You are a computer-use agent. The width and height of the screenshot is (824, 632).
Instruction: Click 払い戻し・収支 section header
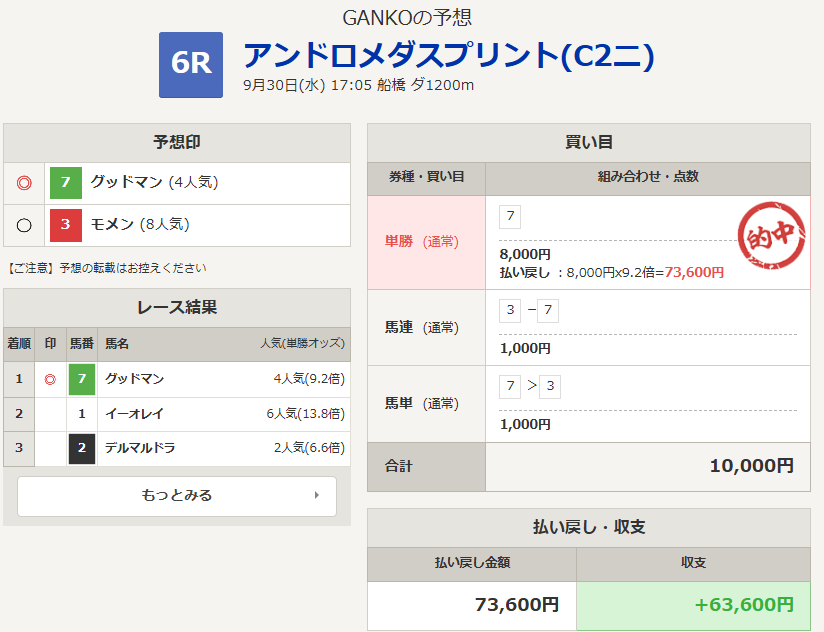[x=589, y=527]
